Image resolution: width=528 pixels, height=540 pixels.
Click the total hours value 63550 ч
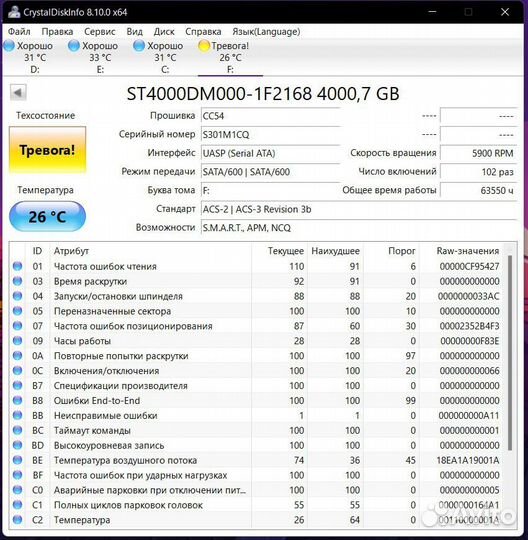click(478, 190)
